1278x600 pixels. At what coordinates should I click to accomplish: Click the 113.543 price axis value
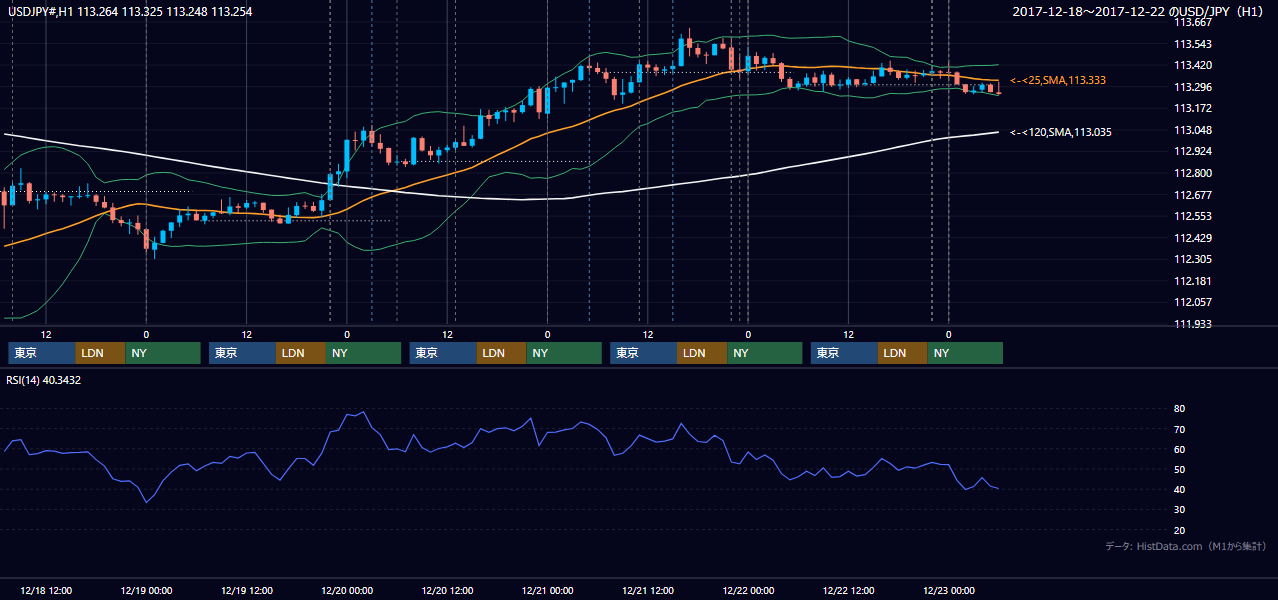[1192, 44]
